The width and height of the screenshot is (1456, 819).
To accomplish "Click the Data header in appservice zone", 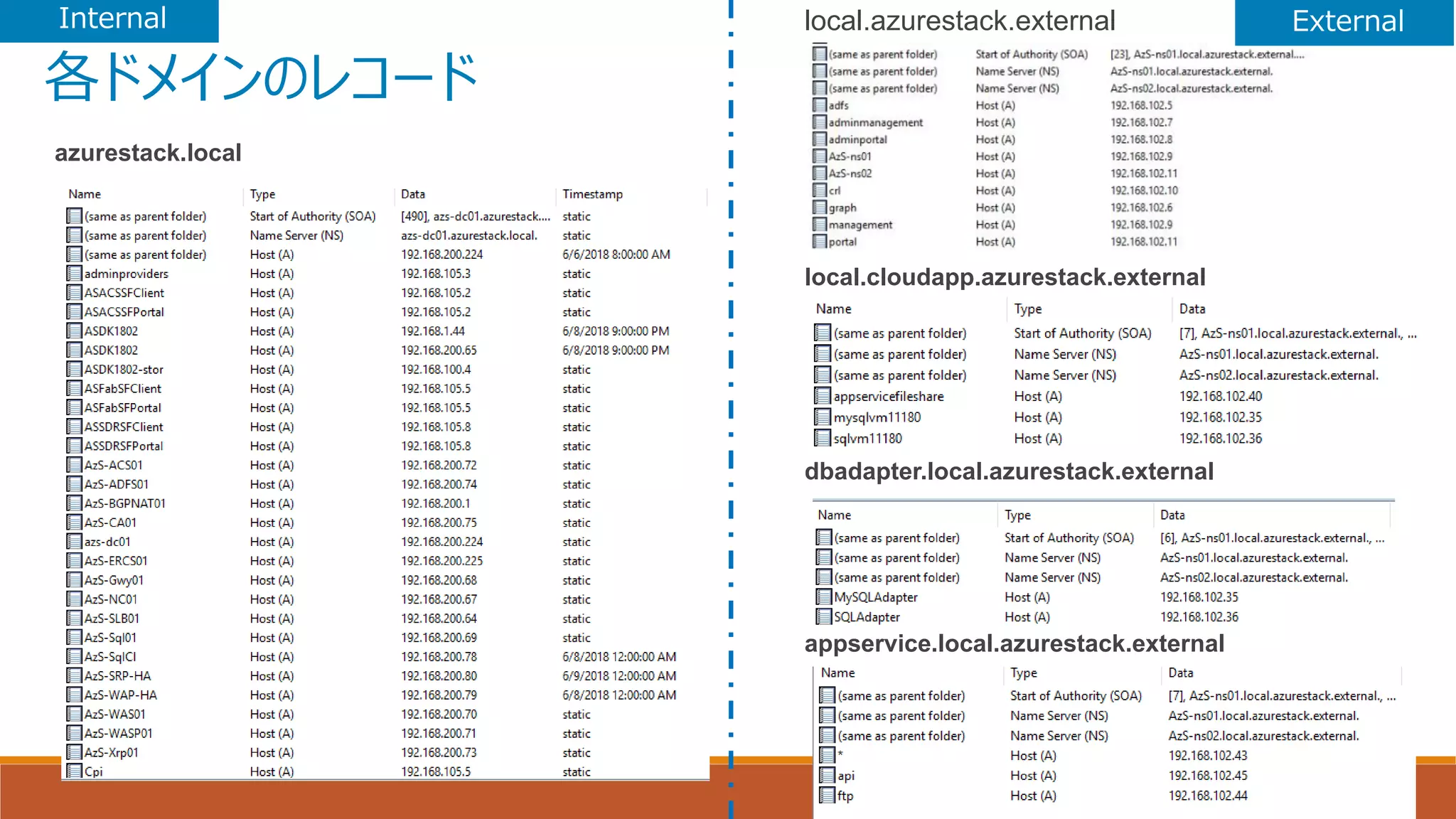I will (1180, 673).
